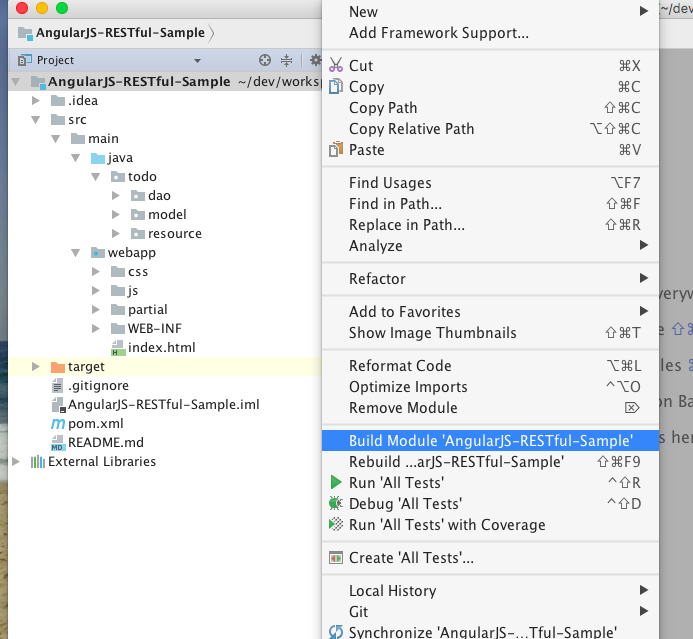Click the Cut scissors icon
The width and height of the screenshot is (693, 639).
coord(336,65)
